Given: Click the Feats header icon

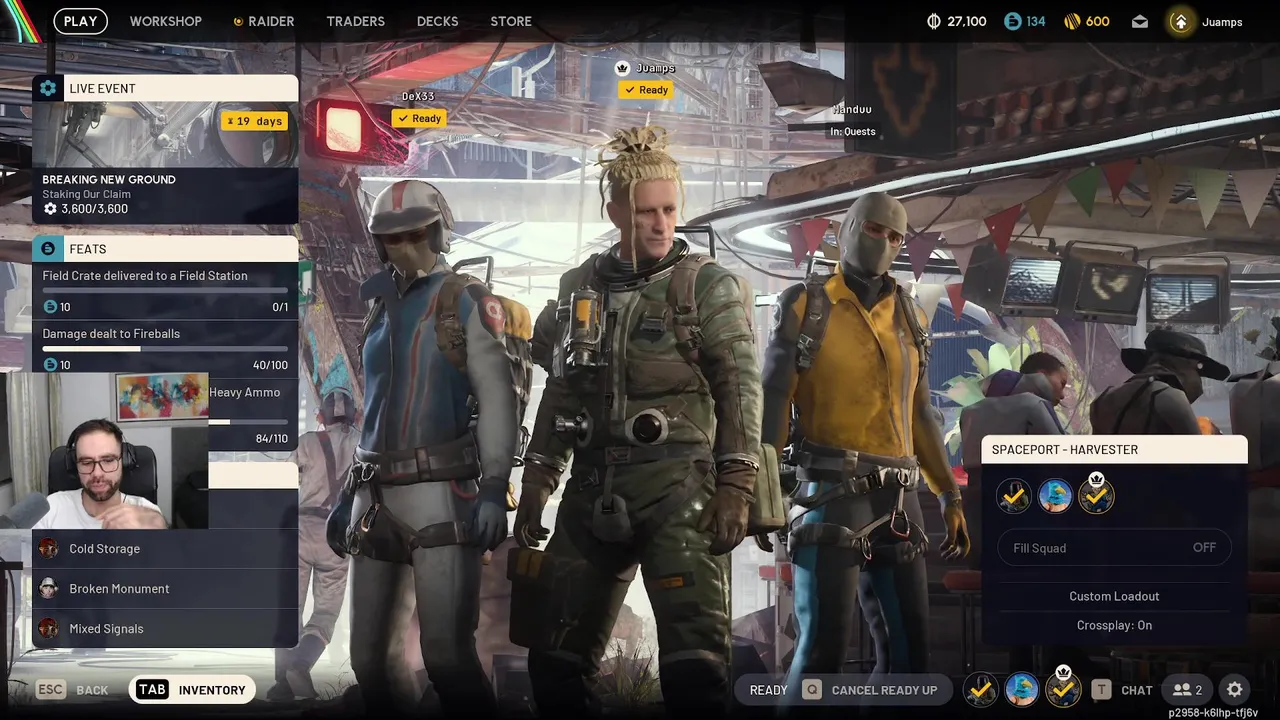Looking at the screenshot, I should 48,248.
